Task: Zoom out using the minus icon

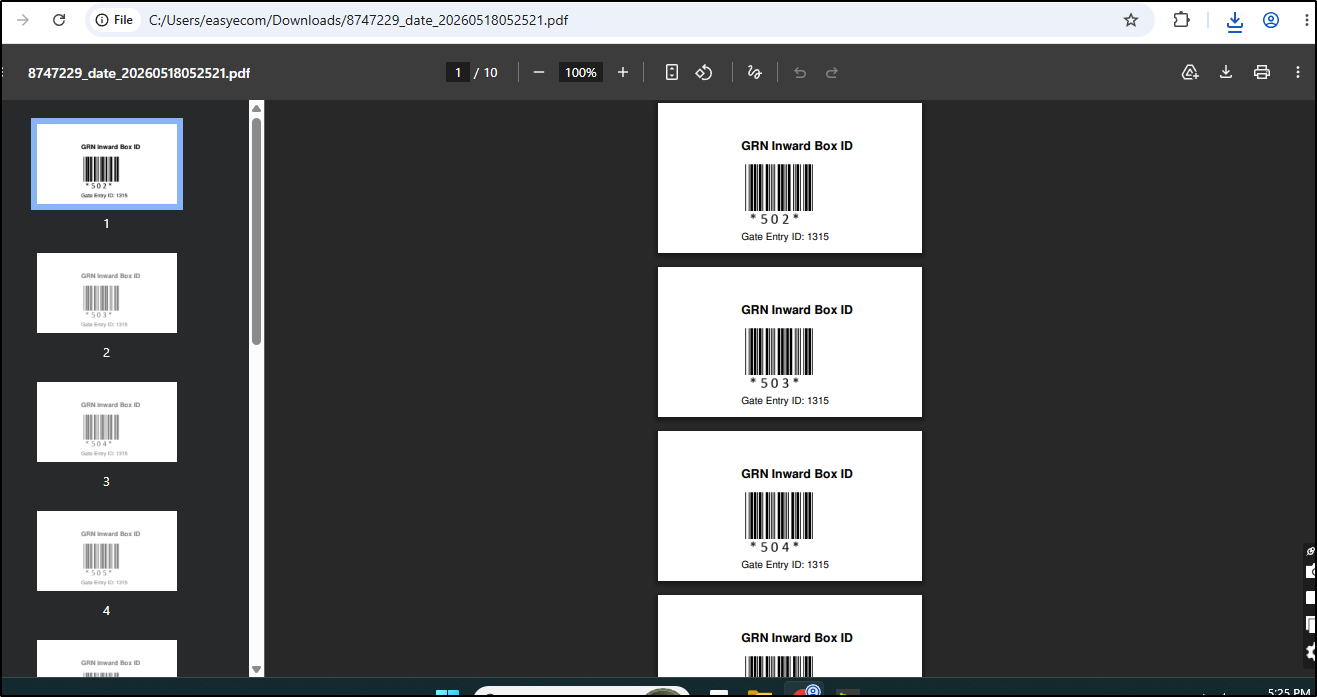Action: click(x=539, y=72)
